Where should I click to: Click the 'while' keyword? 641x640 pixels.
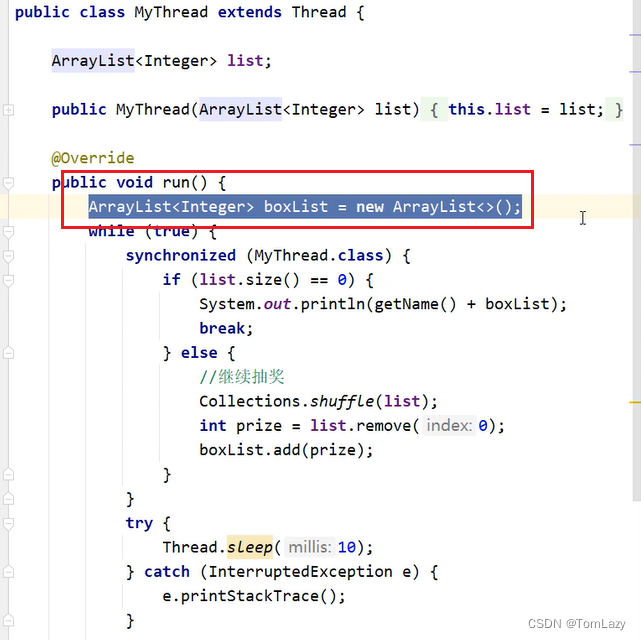pyautogui.click(x=111, y=231)
